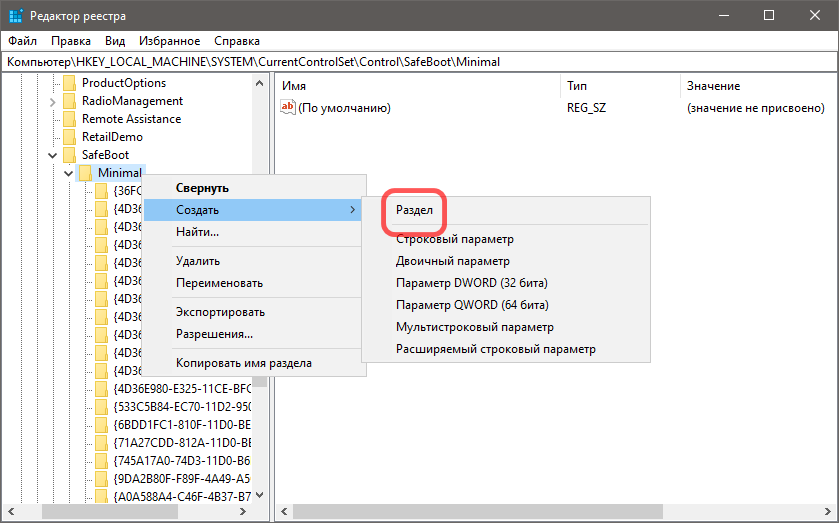
Task: Select the Remote Assistance folder icon
Action: [69, 119]
